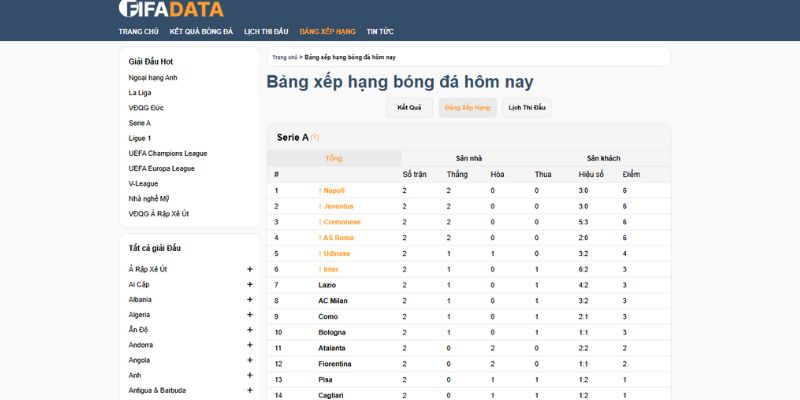Click Trang chủ breadcrumb link
Screen dimensions: 800x400
click(285, 57)
